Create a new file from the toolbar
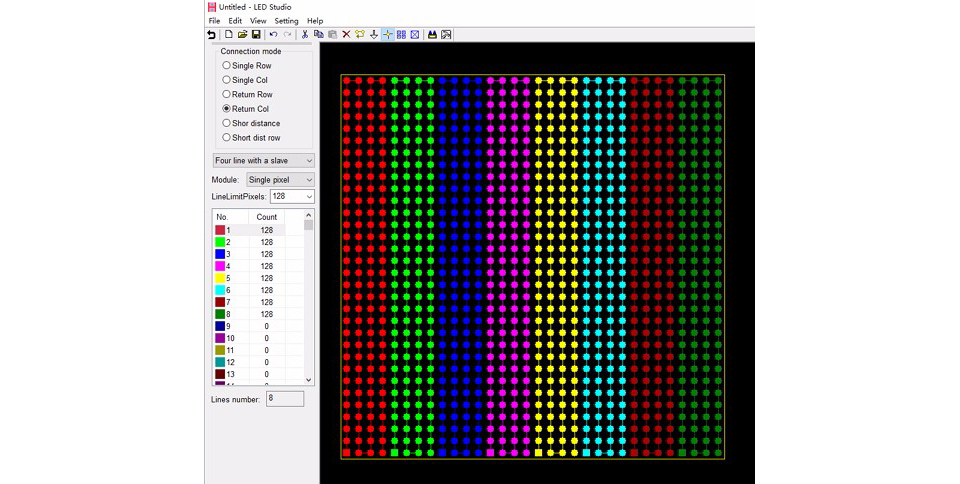 tap(228, 35)
